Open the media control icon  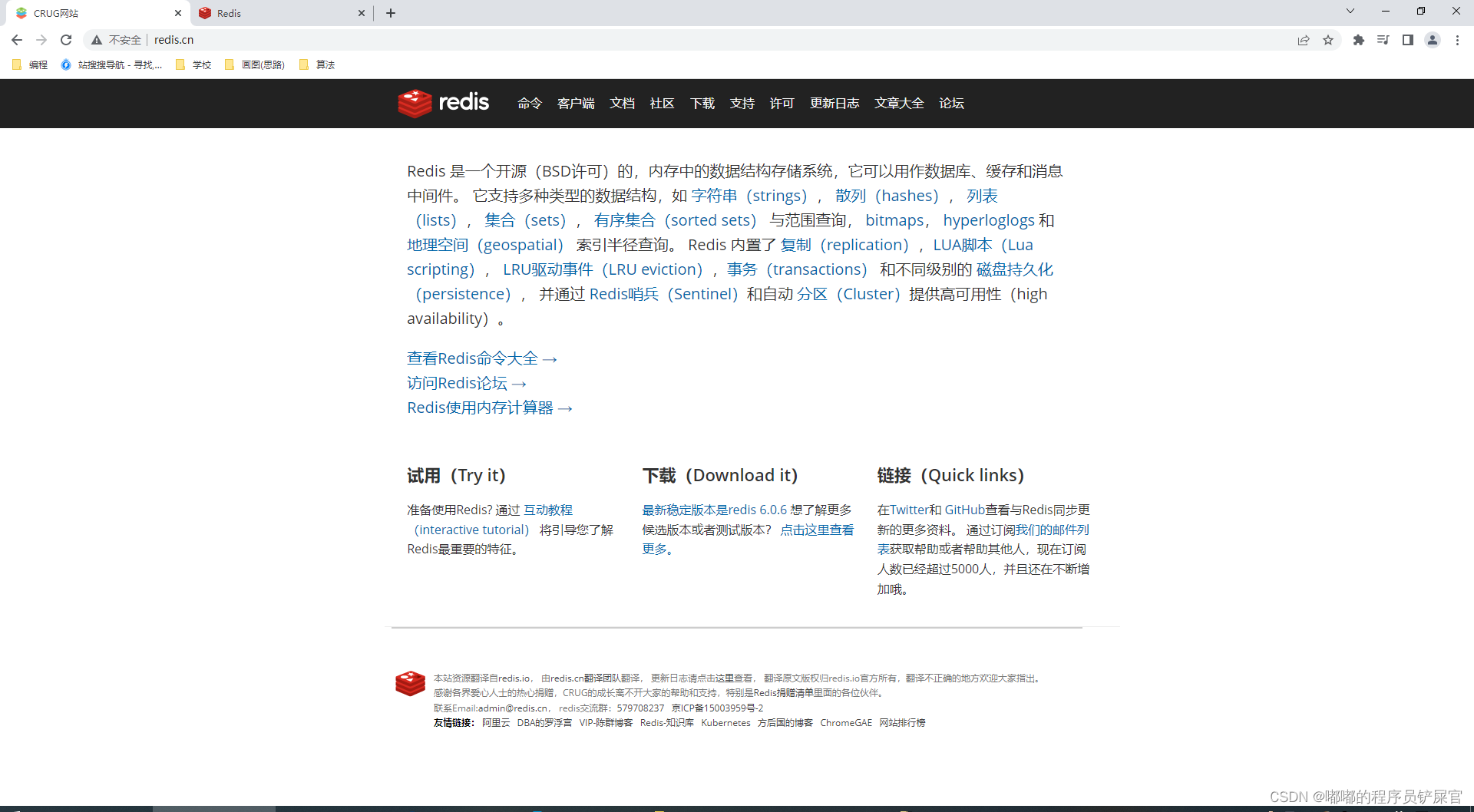[1383, 40]
